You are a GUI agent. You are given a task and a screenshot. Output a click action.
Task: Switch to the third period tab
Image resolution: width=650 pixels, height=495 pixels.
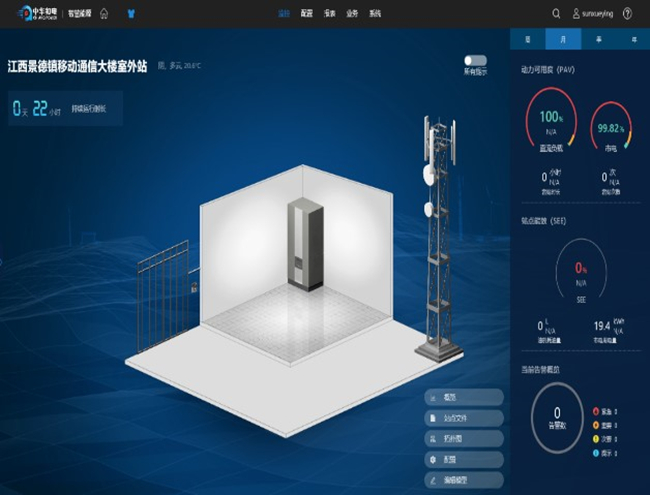click(x=599, y=39)
